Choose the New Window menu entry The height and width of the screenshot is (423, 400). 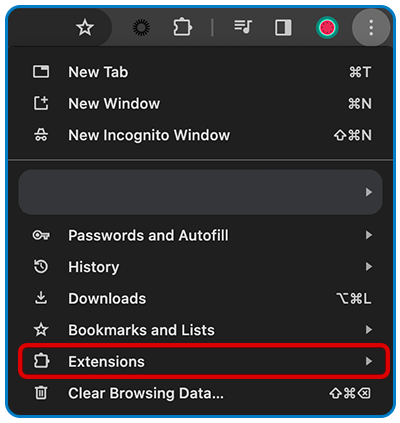[x=202, y=103]
